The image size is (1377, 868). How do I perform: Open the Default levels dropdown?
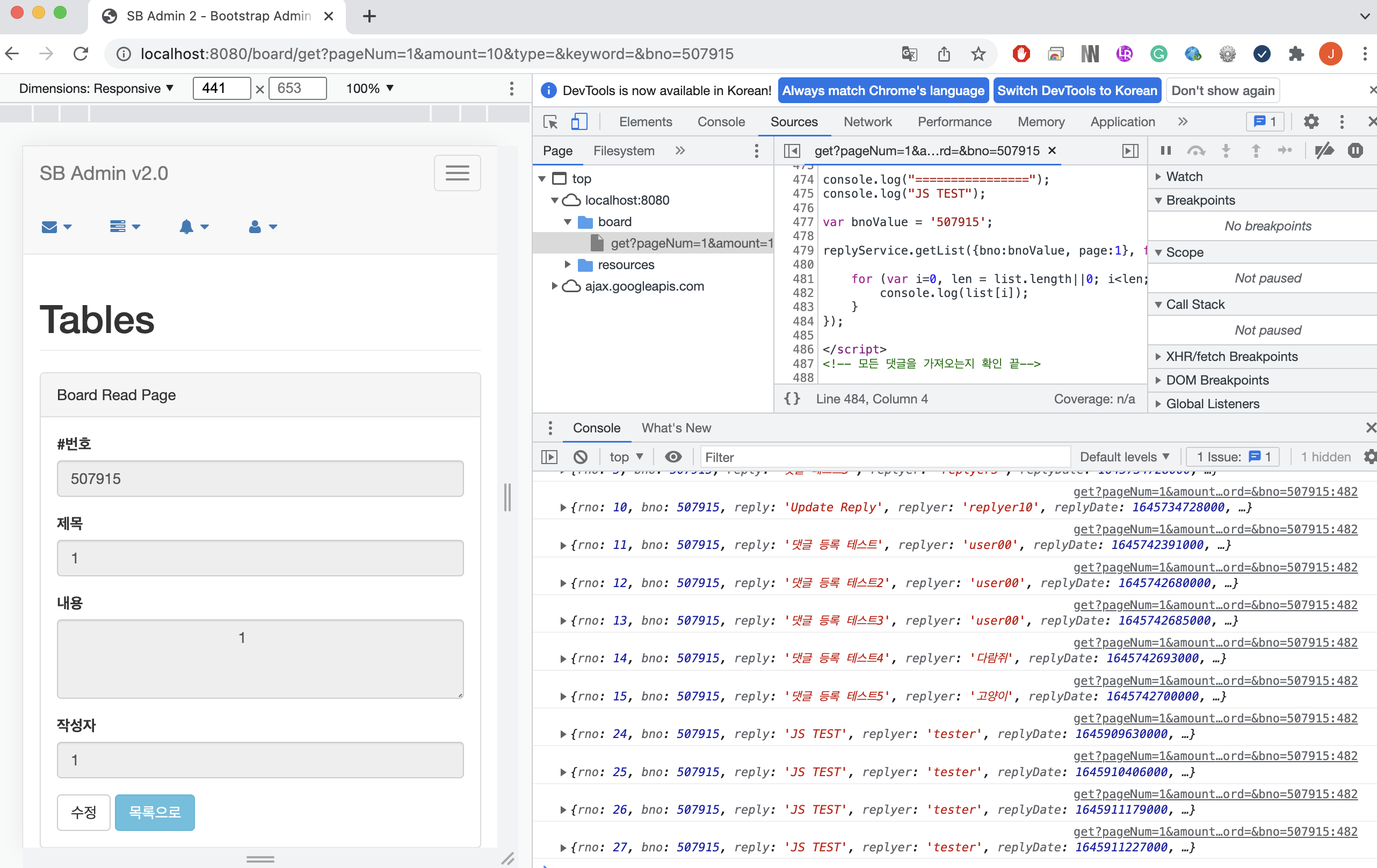[x=1124, y=457]
